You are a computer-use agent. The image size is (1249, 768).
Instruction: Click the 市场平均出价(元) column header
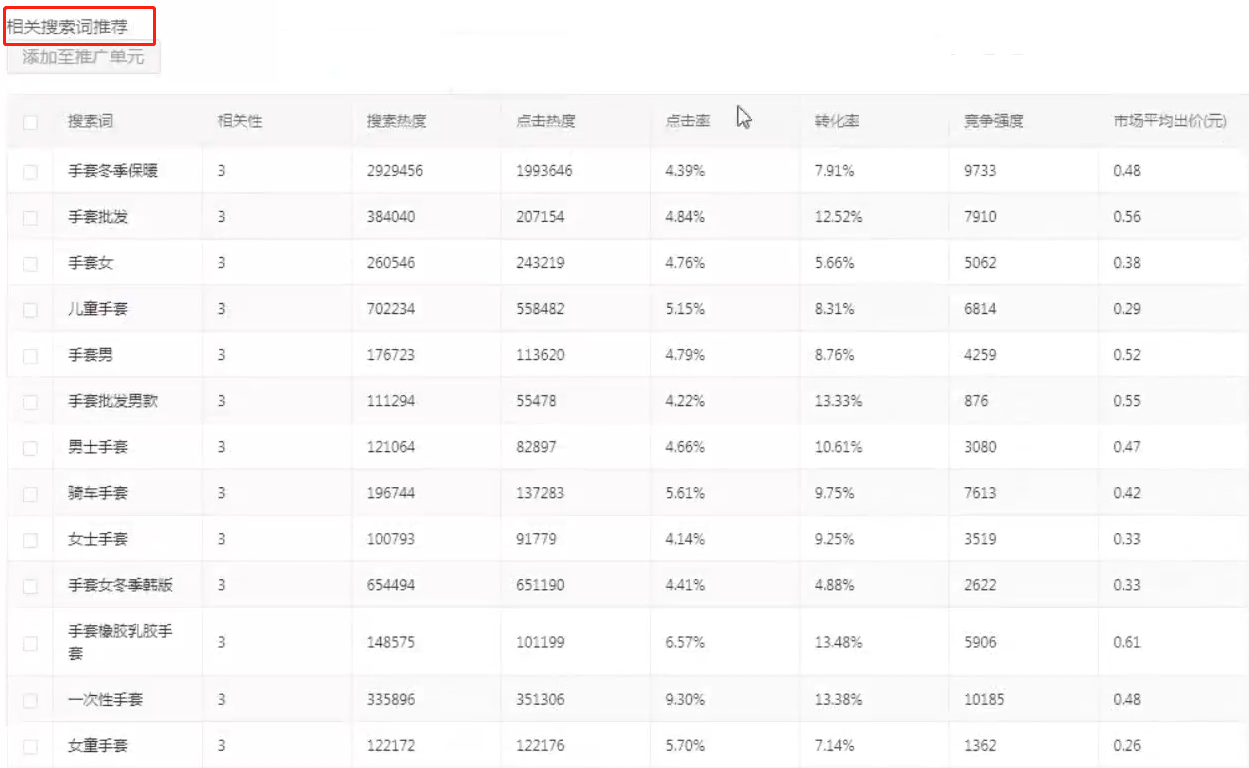(x=1170, y=122)
